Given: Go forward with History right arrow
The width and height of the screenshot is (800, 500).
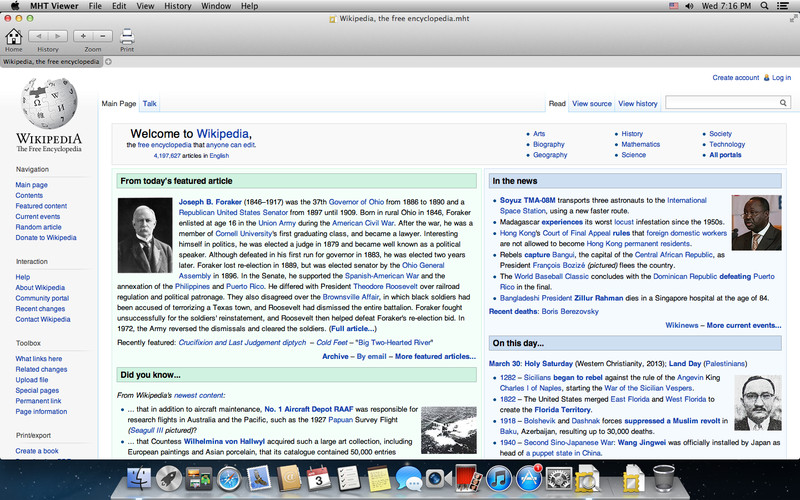Looking at the screenshot, I should point(58,36).
